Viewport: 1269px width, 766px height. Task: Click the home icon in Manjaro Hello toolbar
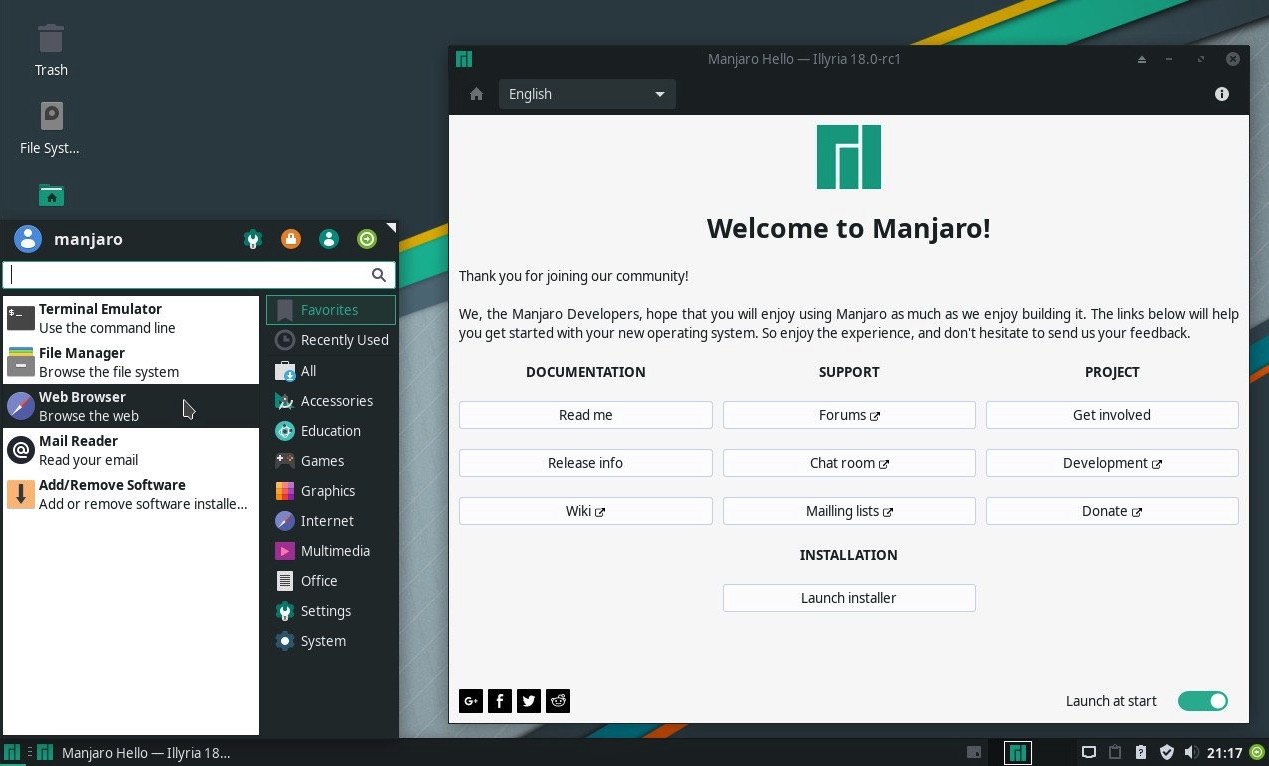476,93
